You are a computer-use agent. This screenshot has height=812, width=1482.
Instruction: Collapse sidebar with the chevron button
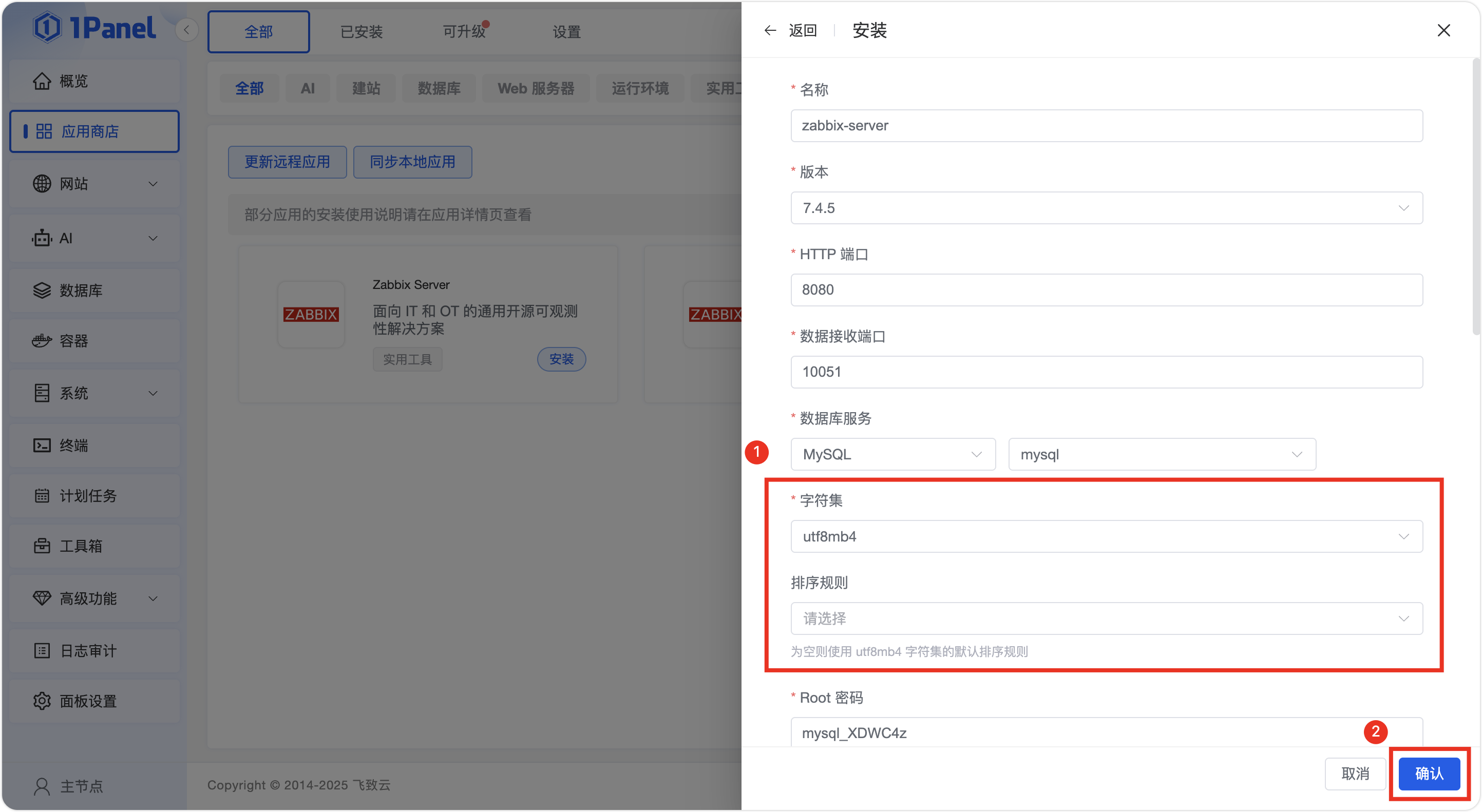[x=186, y=30]
